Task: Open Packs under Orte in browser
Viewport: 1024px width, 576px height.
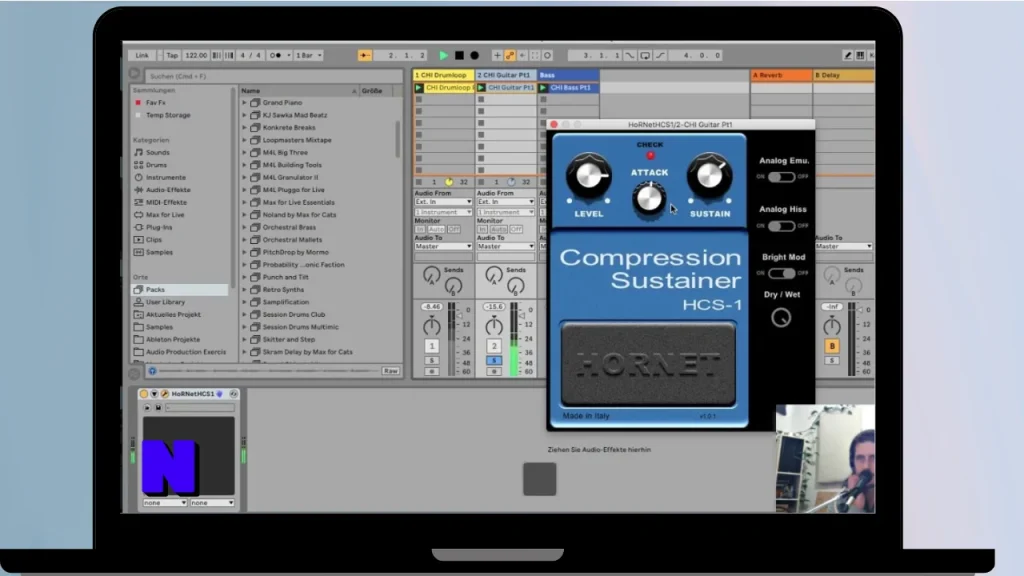Action: (180, 289)
